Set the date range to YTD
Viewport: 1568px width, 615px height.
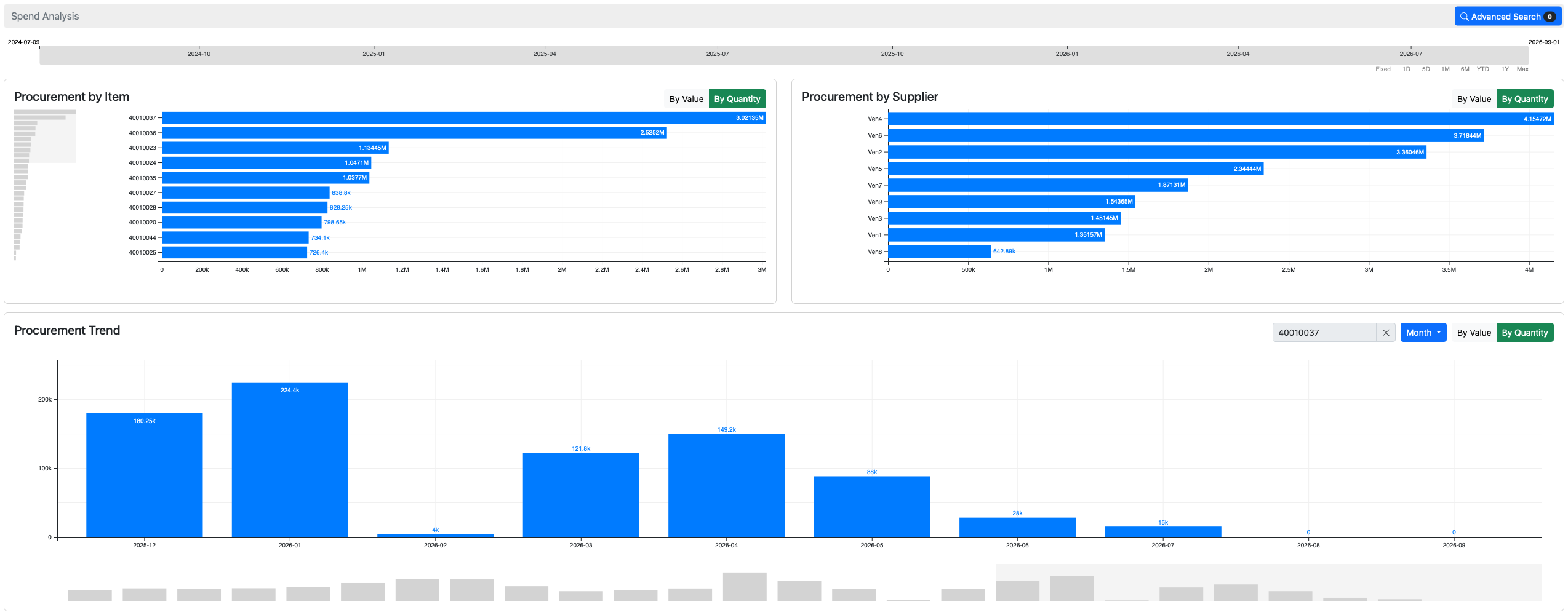point(1483,69)
